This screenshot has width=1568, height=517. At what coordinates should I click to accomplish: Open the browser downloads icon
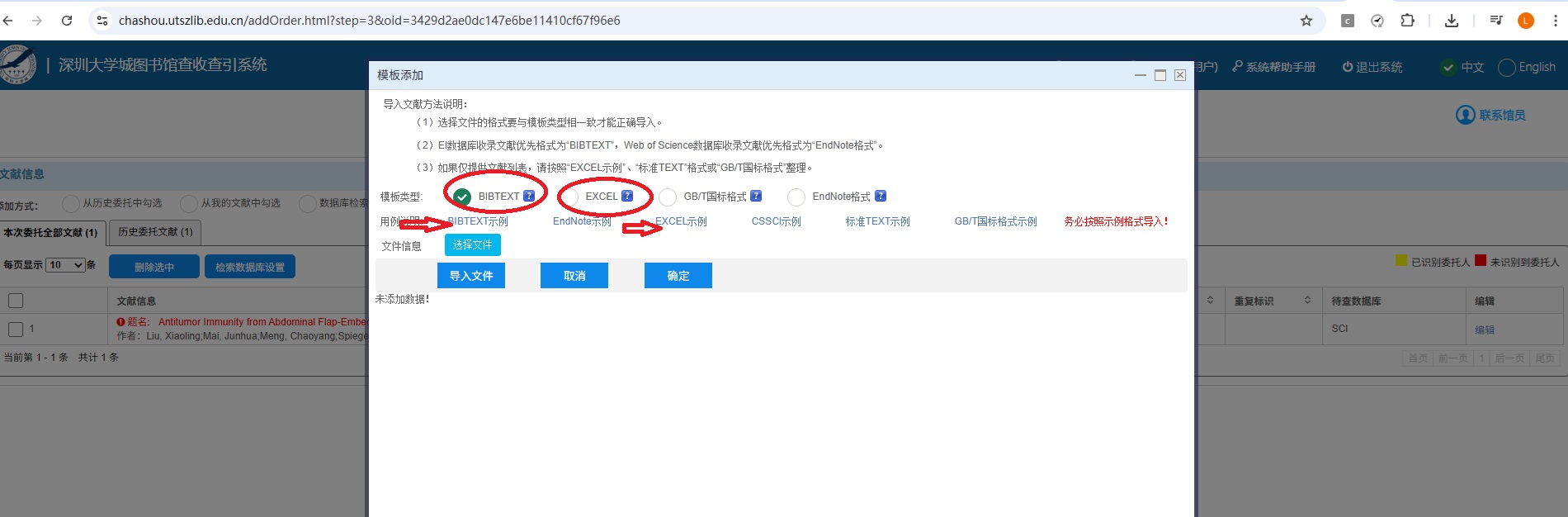click(x=1452, y=21)
